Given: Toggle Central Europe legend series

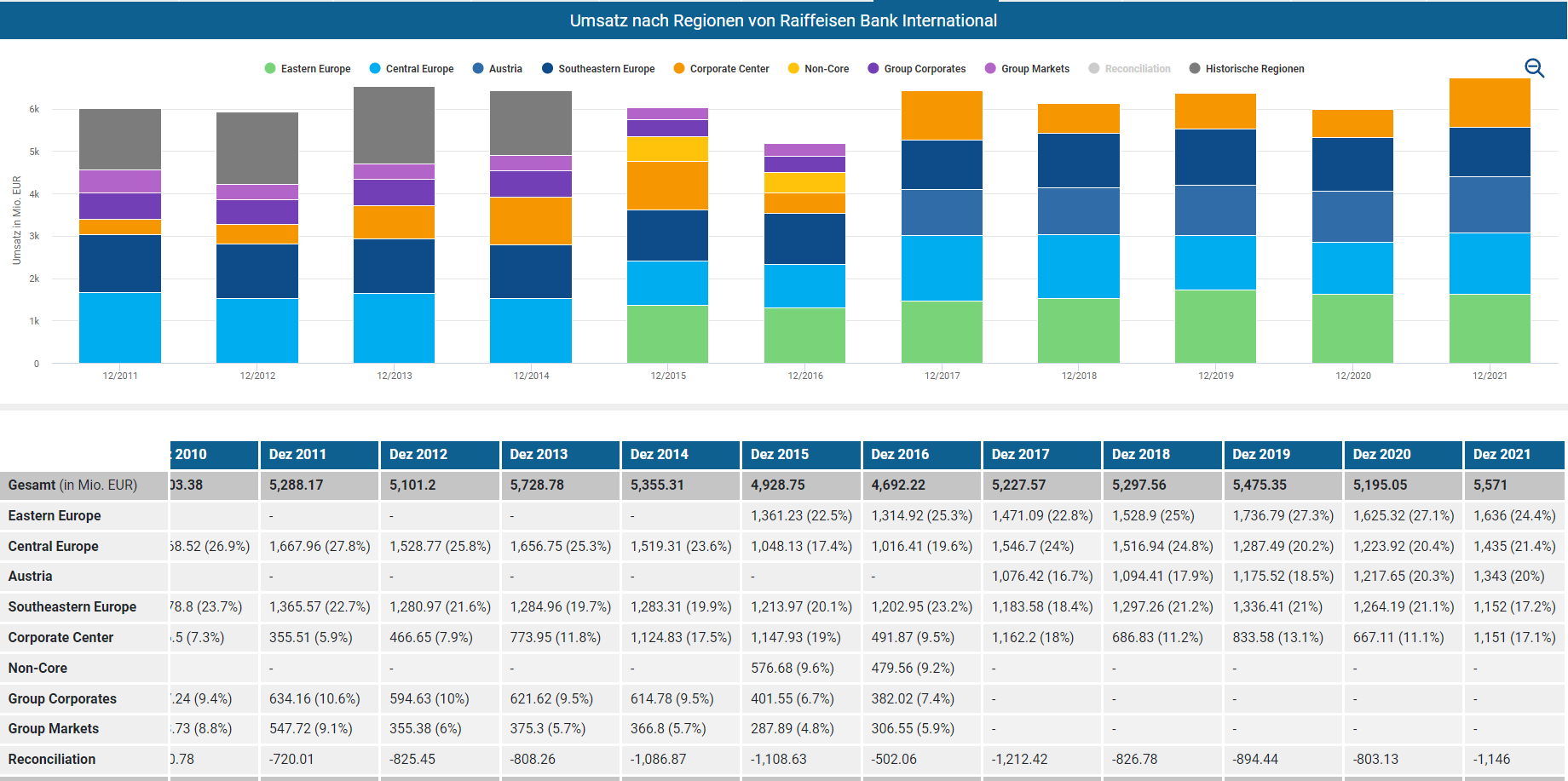Looking at the screenshot, I should (412, 69).
